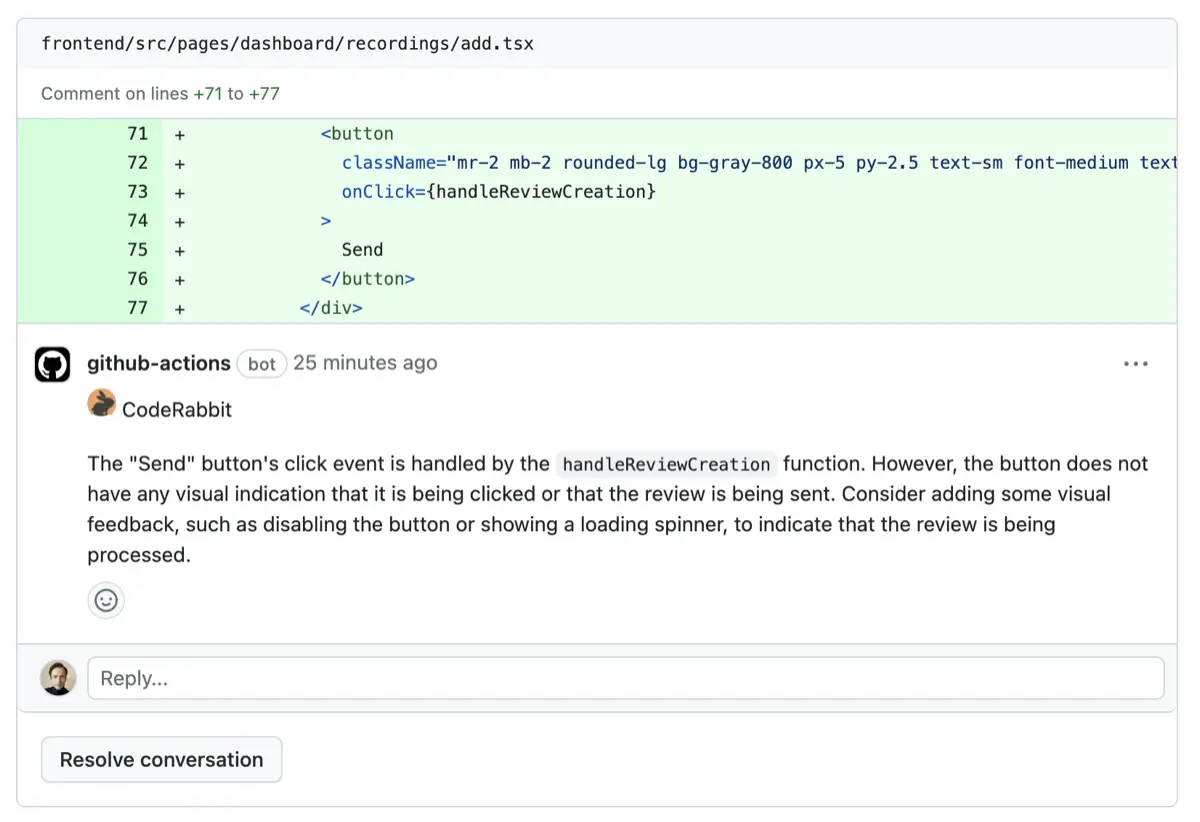Click the onClick={handleReviewCreation} code line
The image size is (1200, 822).
(x=498, y=192)
